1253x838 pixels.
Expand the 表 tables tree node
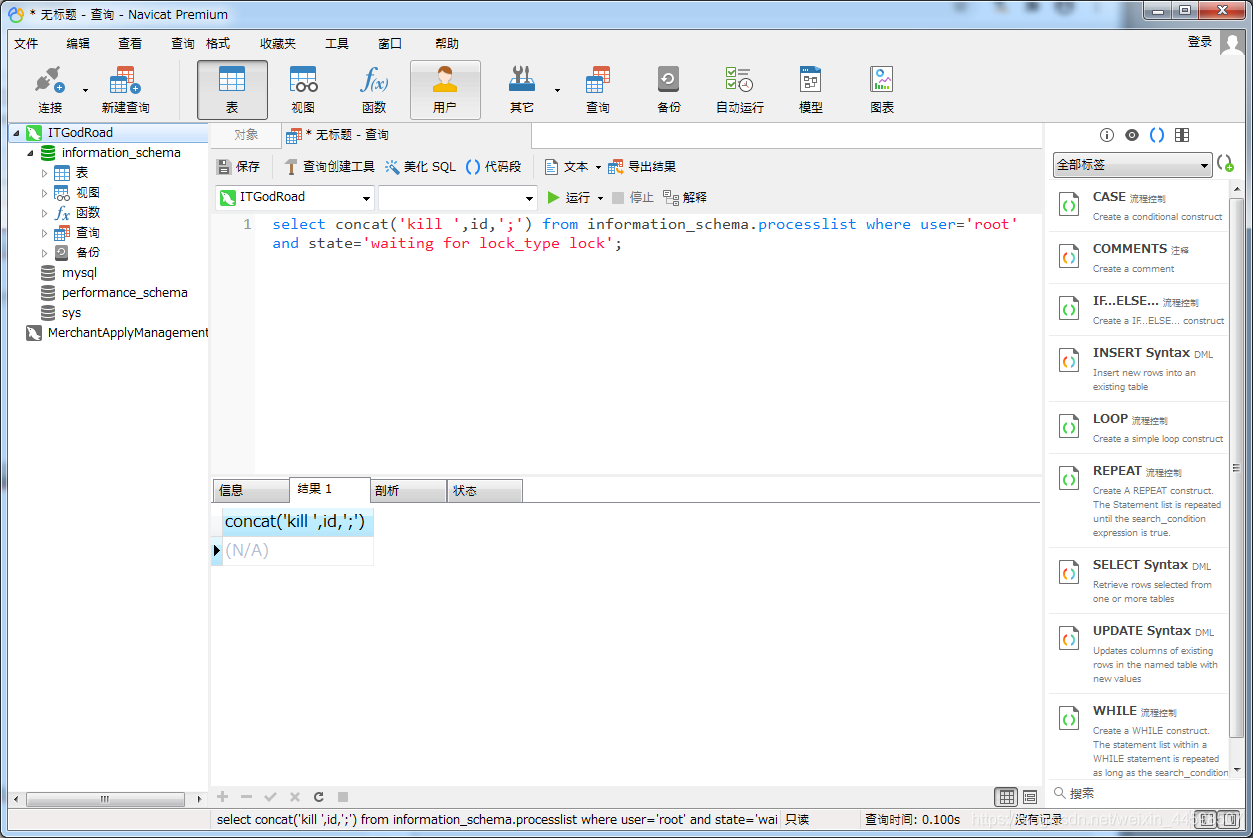(44, 173)
